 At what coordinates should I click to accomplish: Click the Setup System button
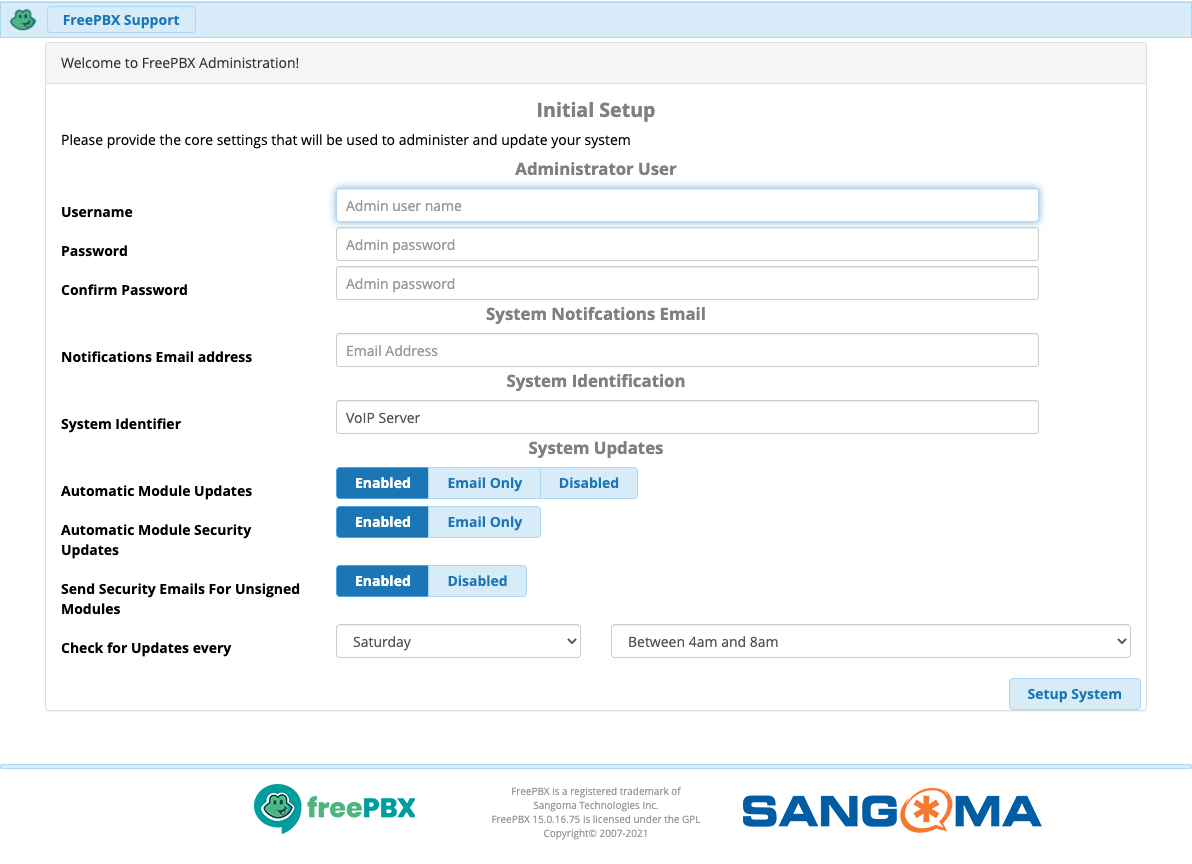[x=1074, y=694]
